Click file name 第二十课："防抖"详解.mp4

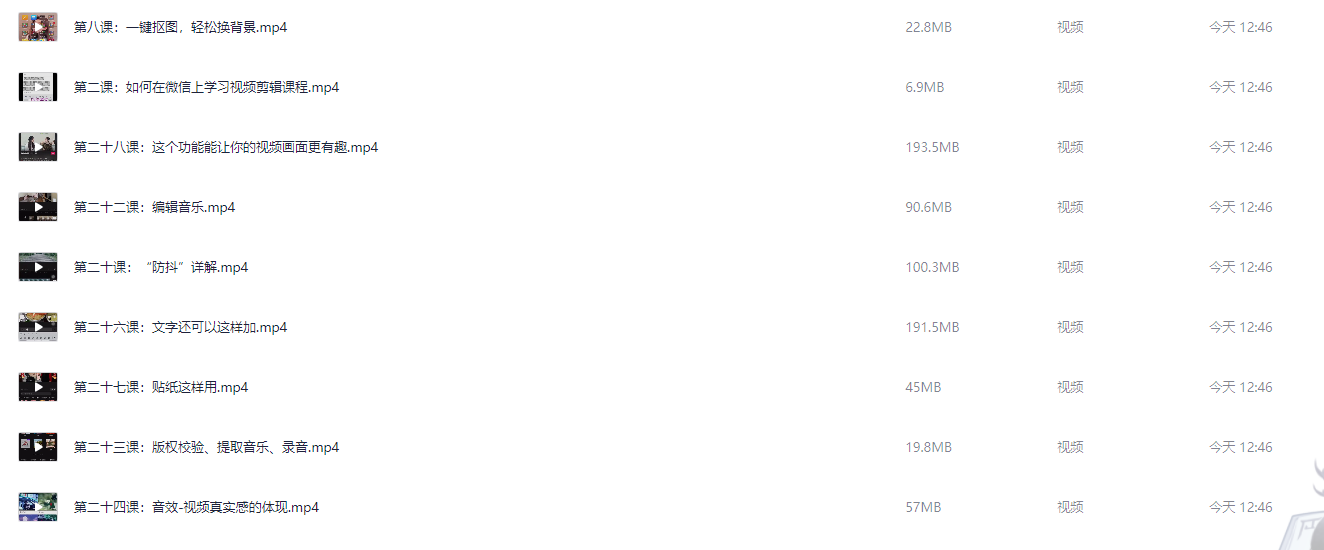click(161, 267)
